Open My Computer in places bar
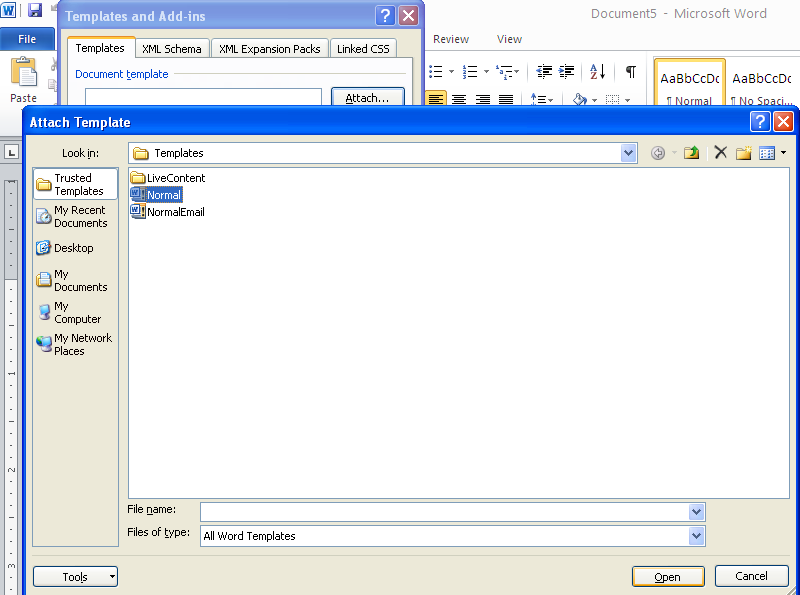The image size is (800, 595). pyautogui.click(x=76, y=312)
